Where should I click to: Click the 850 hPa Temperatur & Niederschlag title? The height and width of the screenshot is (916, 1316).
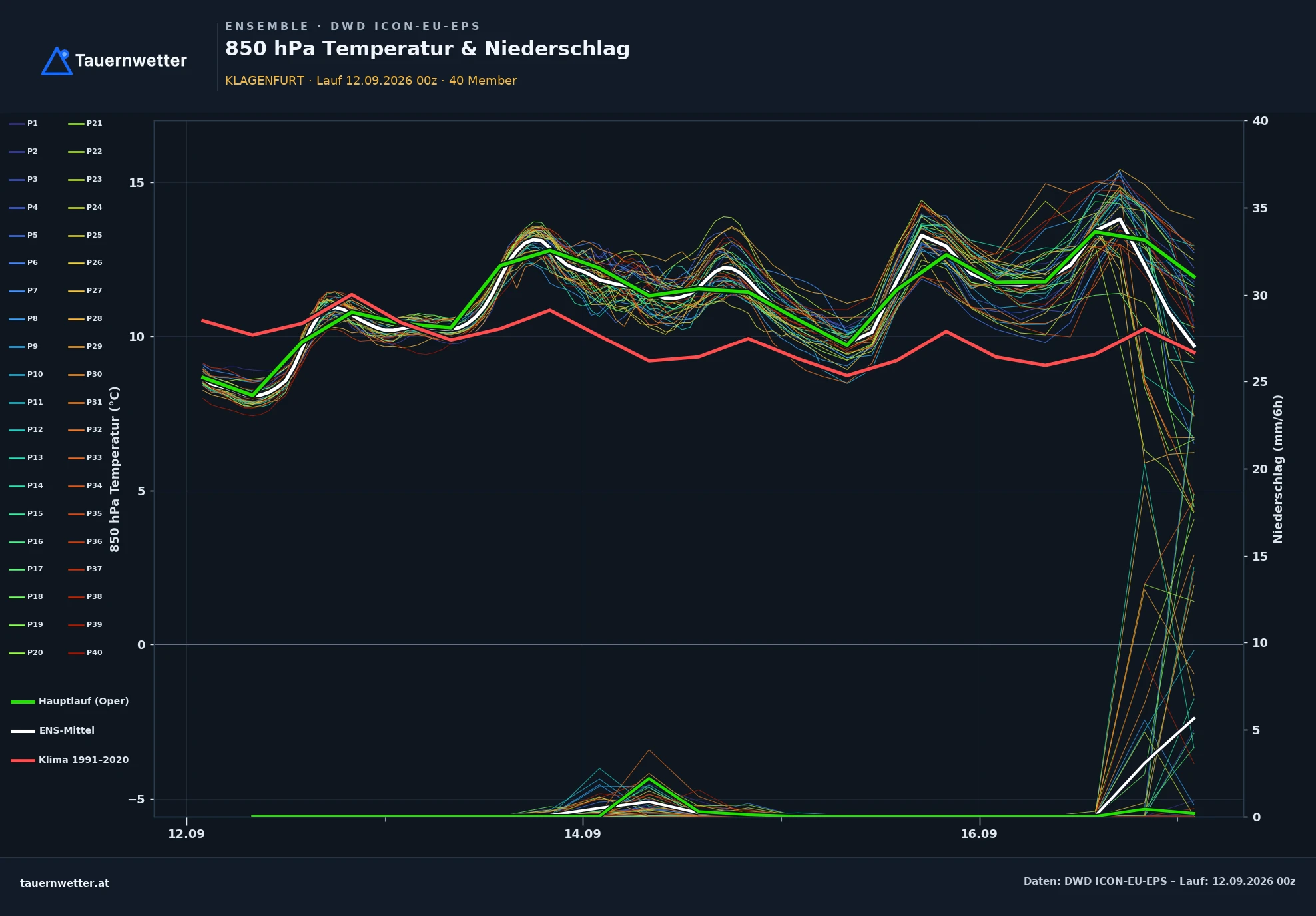click(x=428, y=49)
